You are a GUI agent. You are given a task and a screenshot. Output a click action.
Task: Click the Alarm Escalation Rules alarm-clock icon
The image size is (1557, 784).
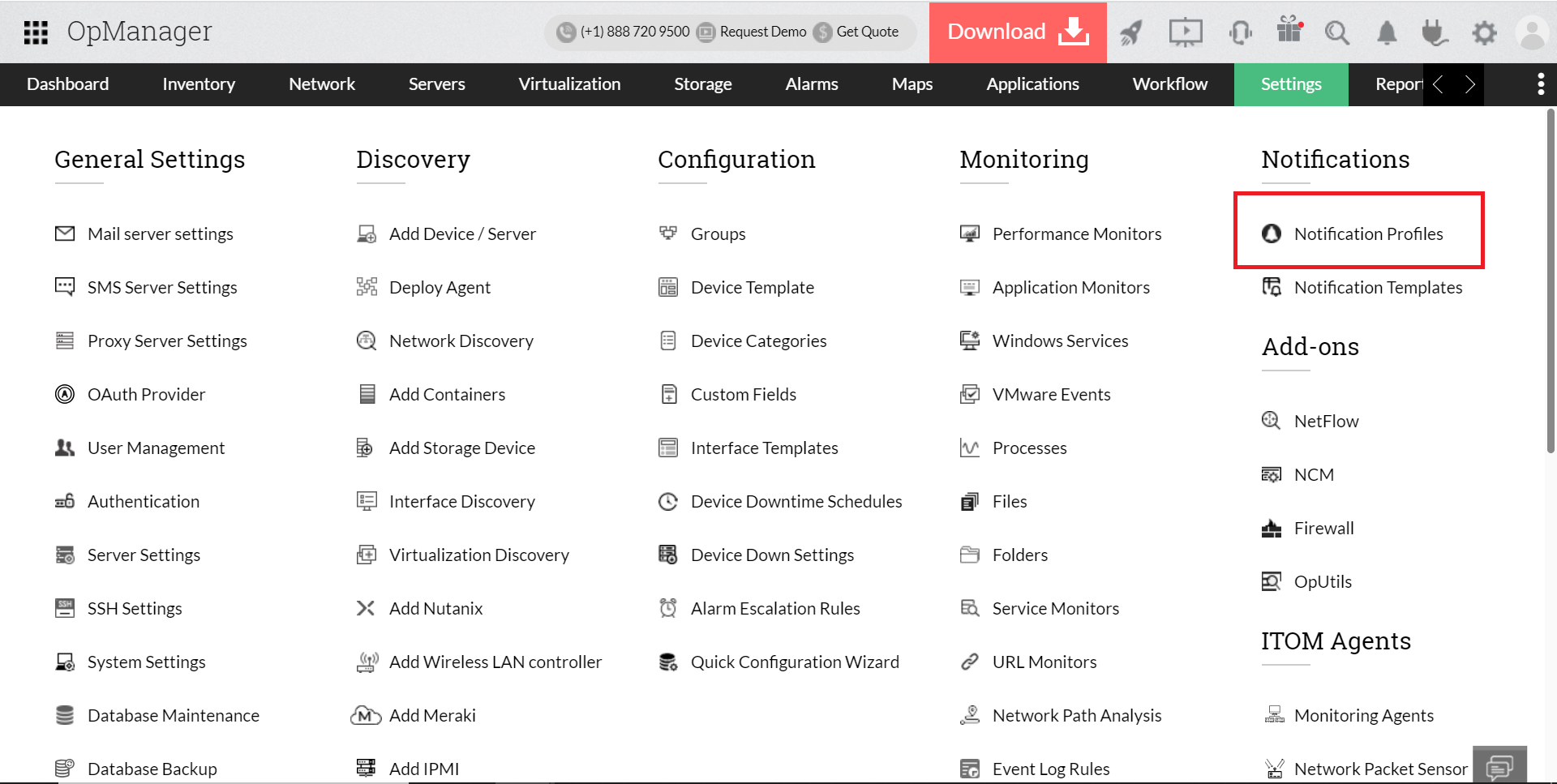tap(668, 608)
